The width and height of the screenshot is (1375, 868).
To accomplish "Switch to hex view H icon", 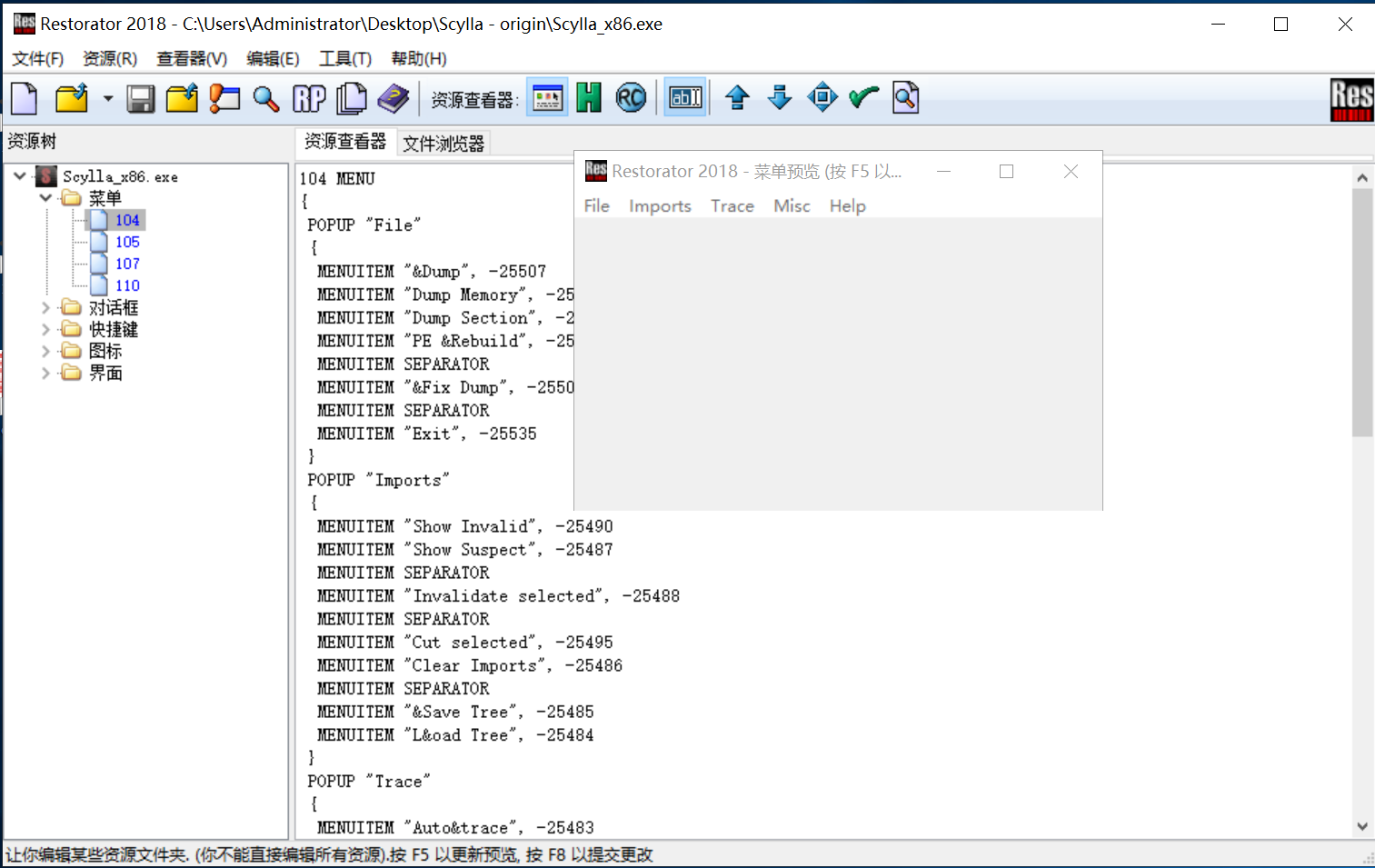I will (x=589, y=97).
